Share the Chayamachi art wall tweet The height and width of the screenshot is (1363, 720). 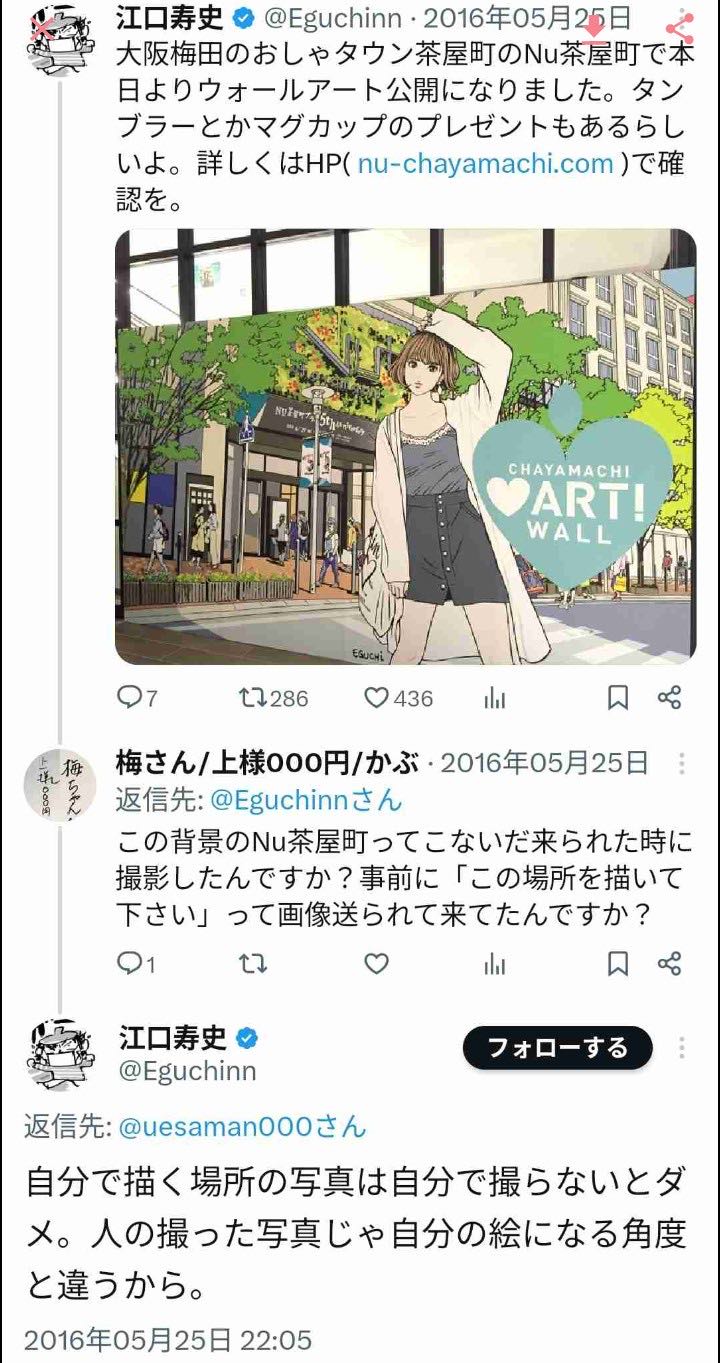pyautogui.click(x=670, y=698)
